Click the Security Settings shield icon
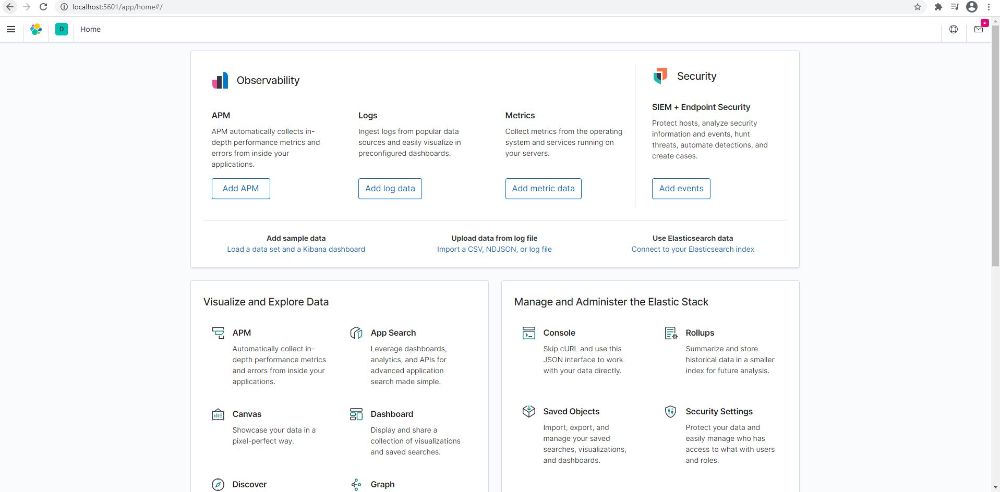Screen dimensions: 1000x492 point(670,412)
